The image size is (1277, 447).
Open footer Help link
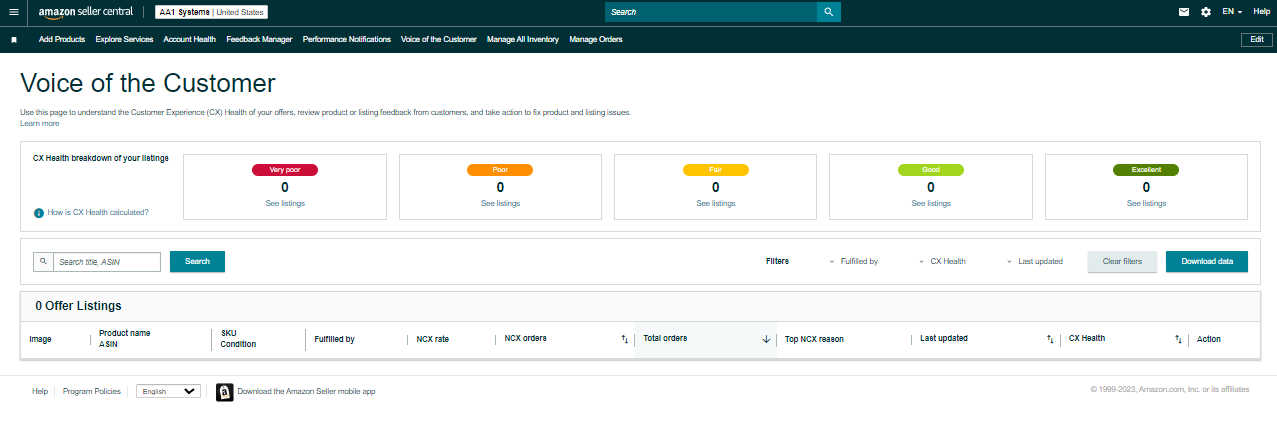click(x=40, y=392)
